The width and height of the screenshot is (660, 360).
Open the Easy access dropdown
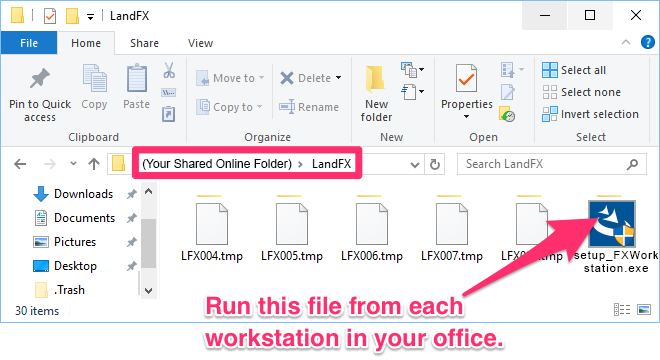[412, 91]
